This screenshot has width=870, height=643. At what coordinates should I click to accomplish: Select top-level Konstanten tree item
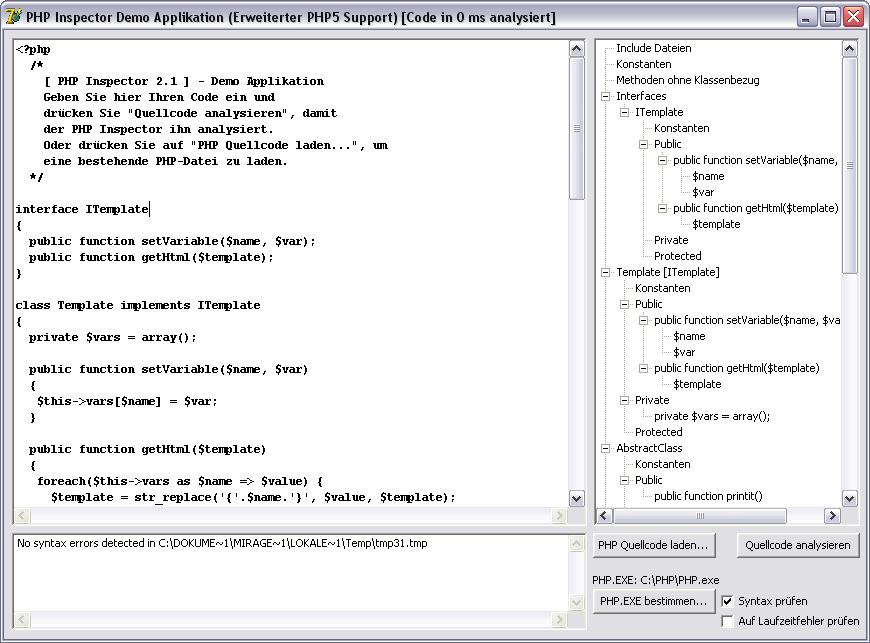click(644, 64)
